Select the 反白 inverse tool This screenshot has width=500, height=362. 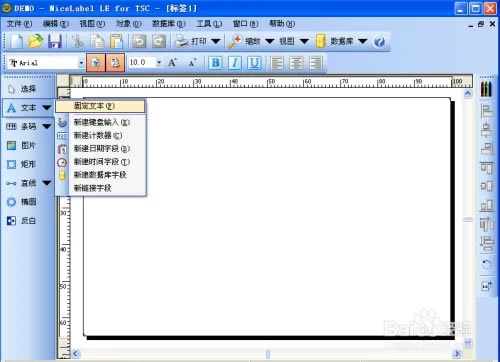click(x=21, y=220)
